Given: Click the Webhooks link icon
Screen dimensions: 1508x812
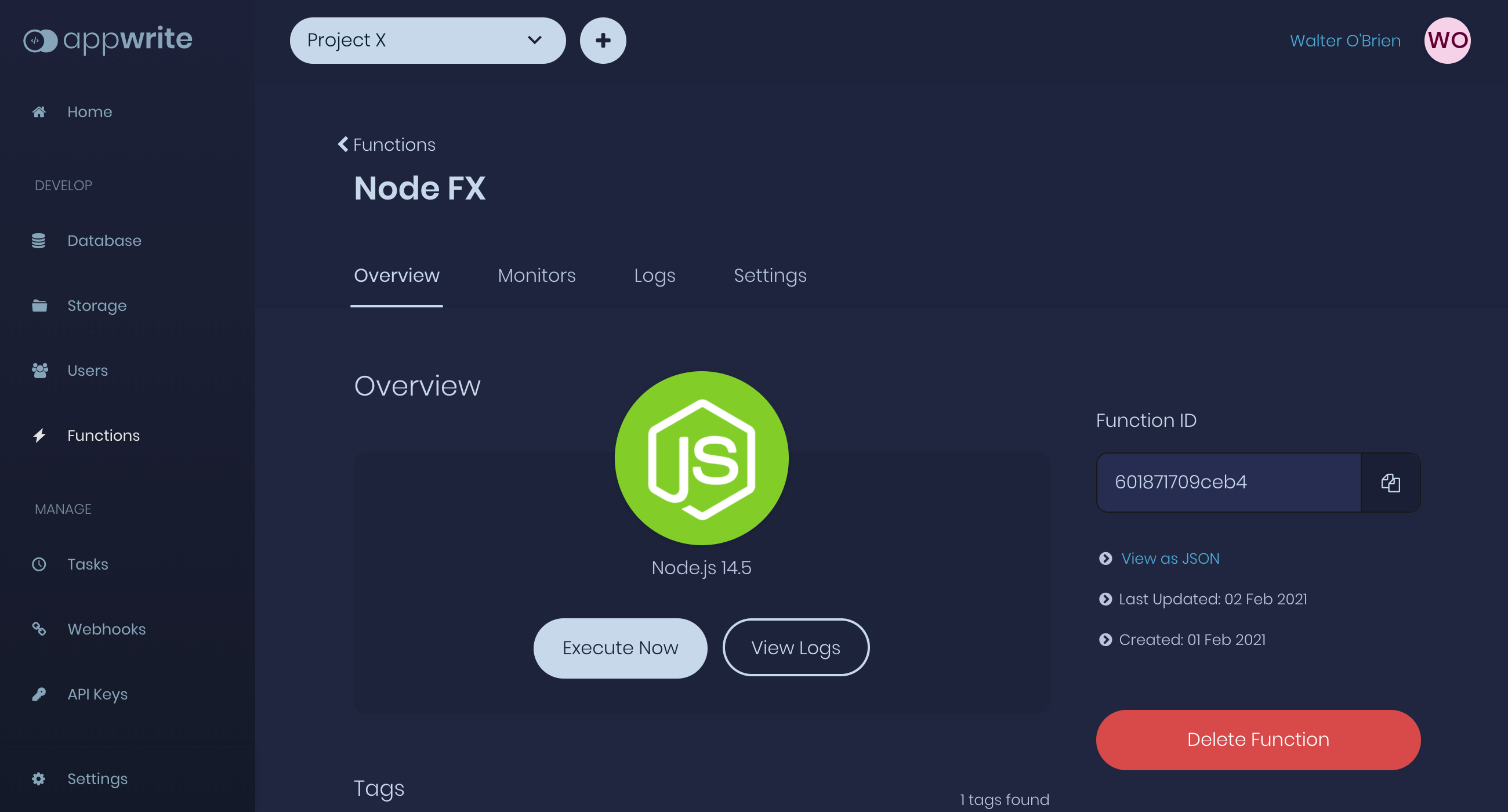Looking at the screenshot, I should [x=39, y=629].
